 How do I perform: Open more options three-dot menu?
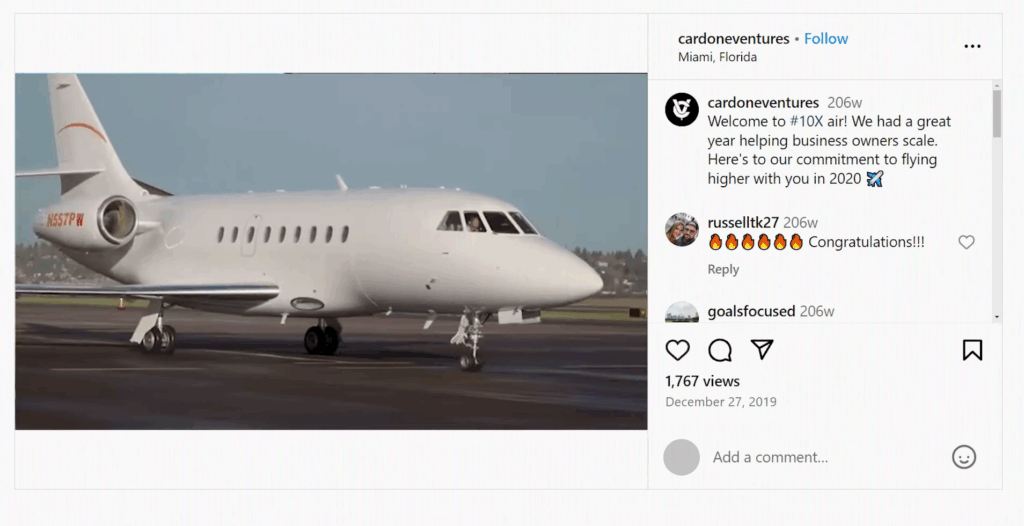pos(972,46)
